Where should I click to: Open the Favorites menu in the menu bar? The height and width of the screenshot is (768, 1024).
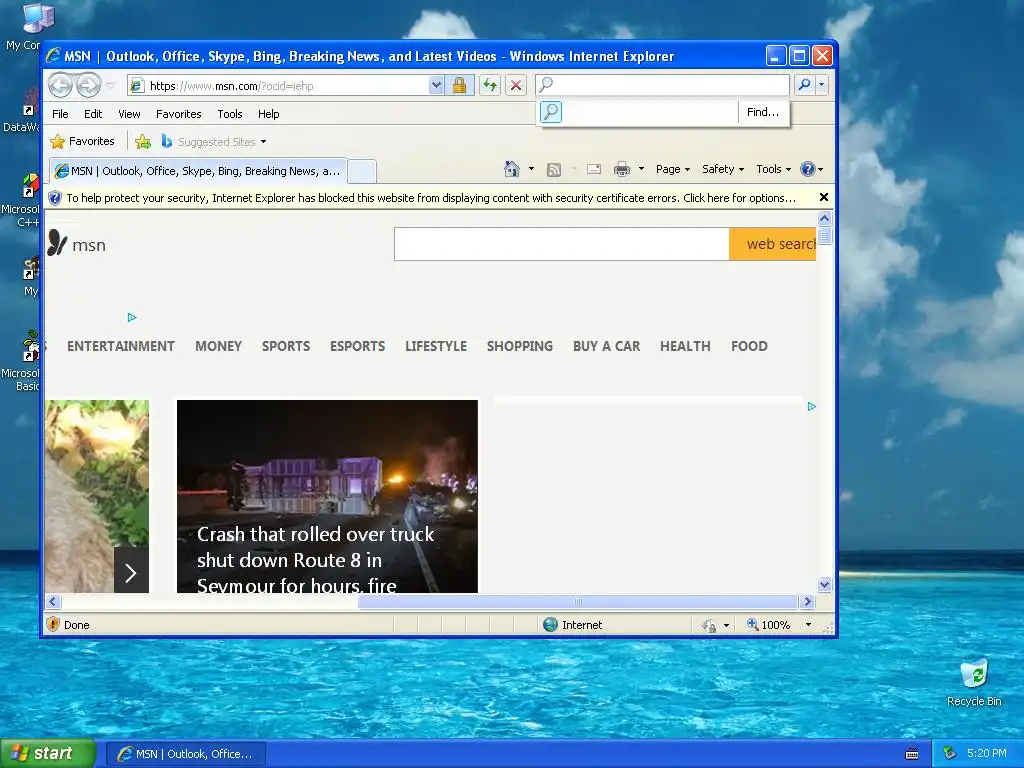click(178, 114)
